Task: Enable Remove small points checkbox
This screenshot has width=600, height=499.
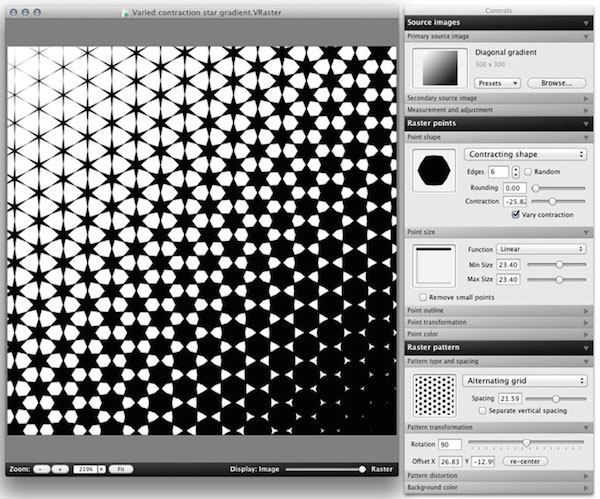Action: [x=423, y=297]
